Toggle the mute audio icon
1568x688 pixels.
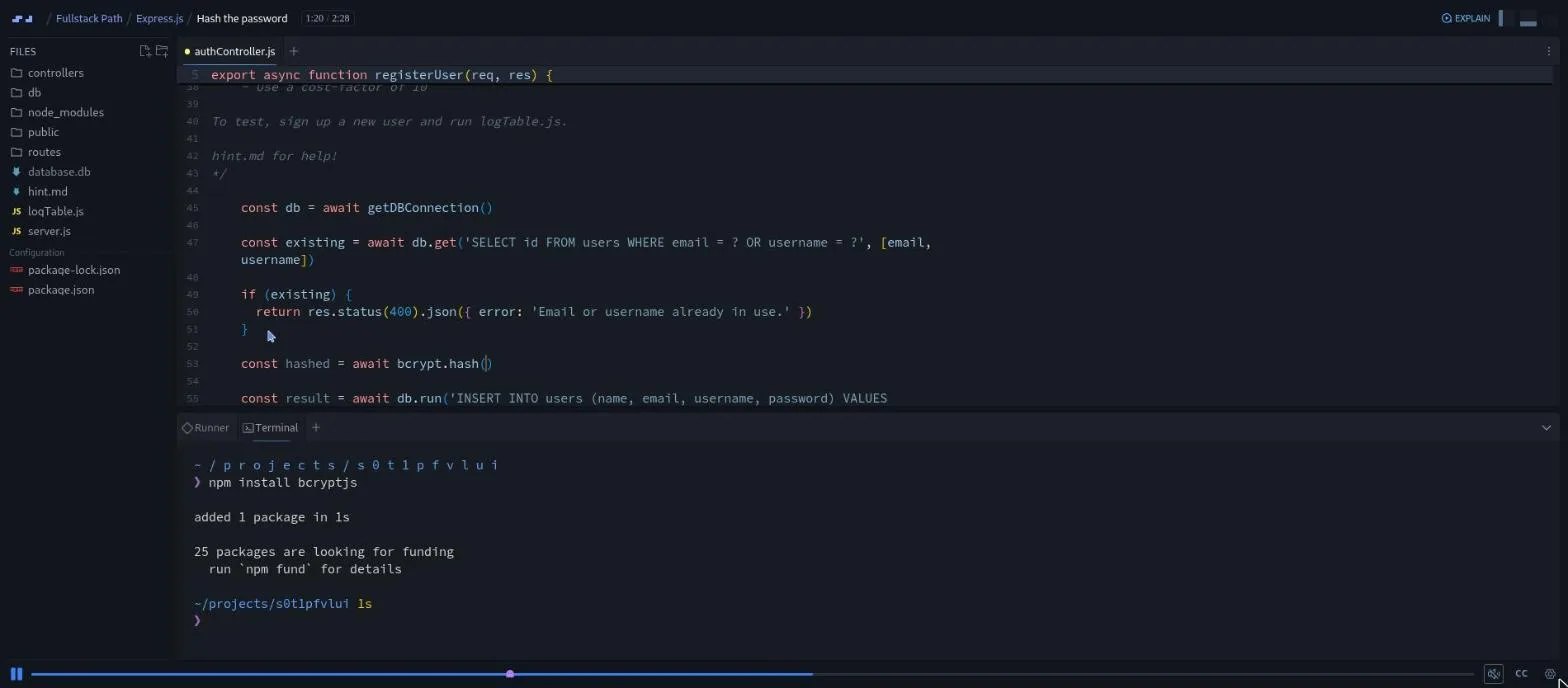coord(1493,674)
